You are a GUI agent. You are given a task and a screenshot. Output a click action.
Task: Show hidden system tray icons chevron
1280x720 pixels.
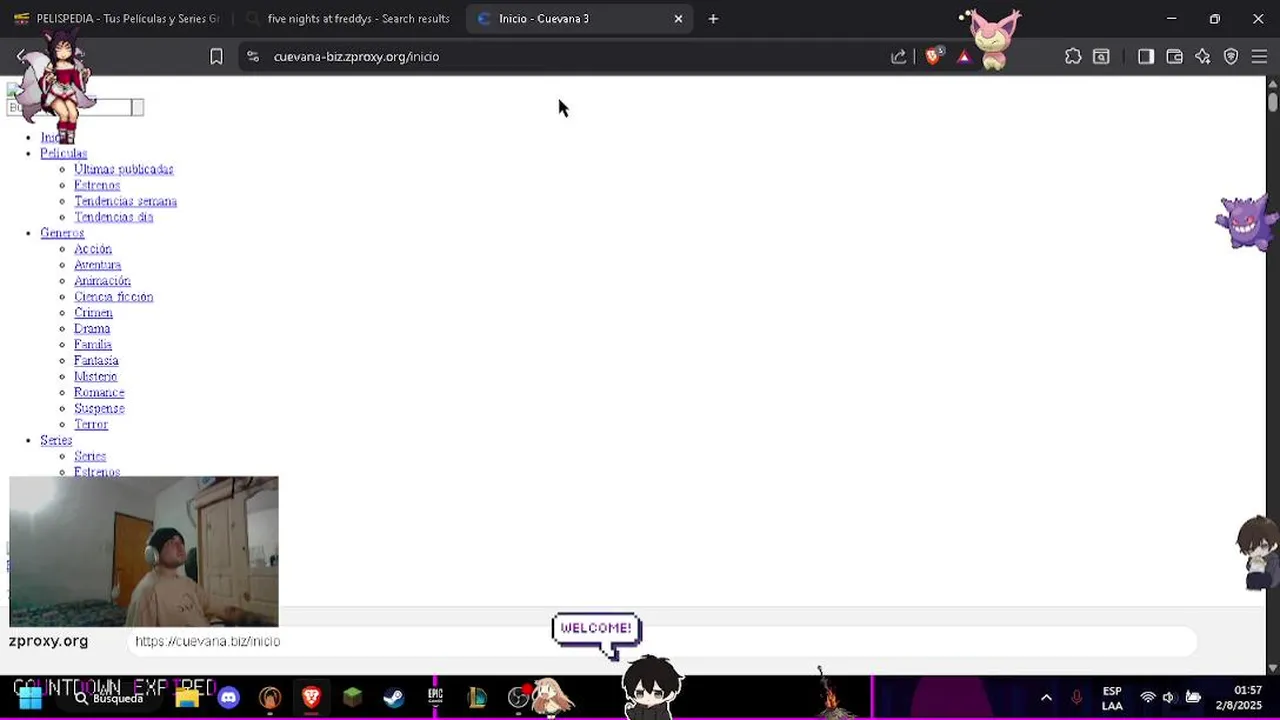[1046, 698]
